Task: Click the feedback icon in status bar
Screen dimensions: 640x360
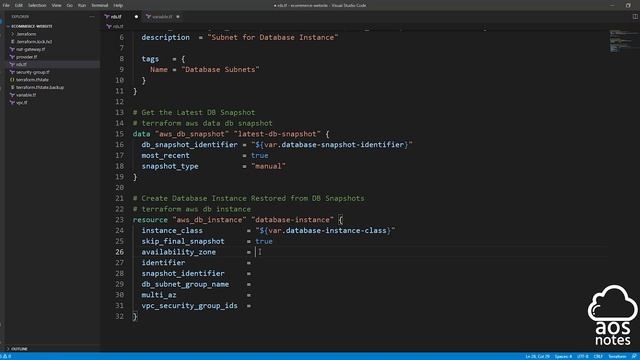Action: pyautogui.click(x=634, y=356)
